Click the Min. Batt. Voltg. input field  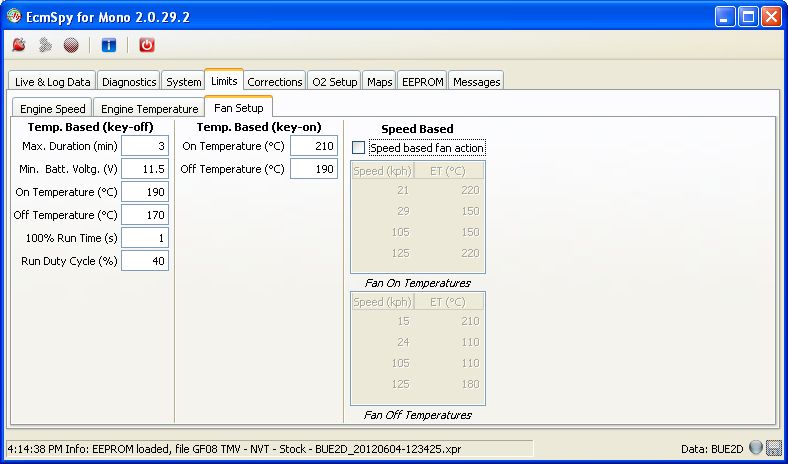coord(145,169)
